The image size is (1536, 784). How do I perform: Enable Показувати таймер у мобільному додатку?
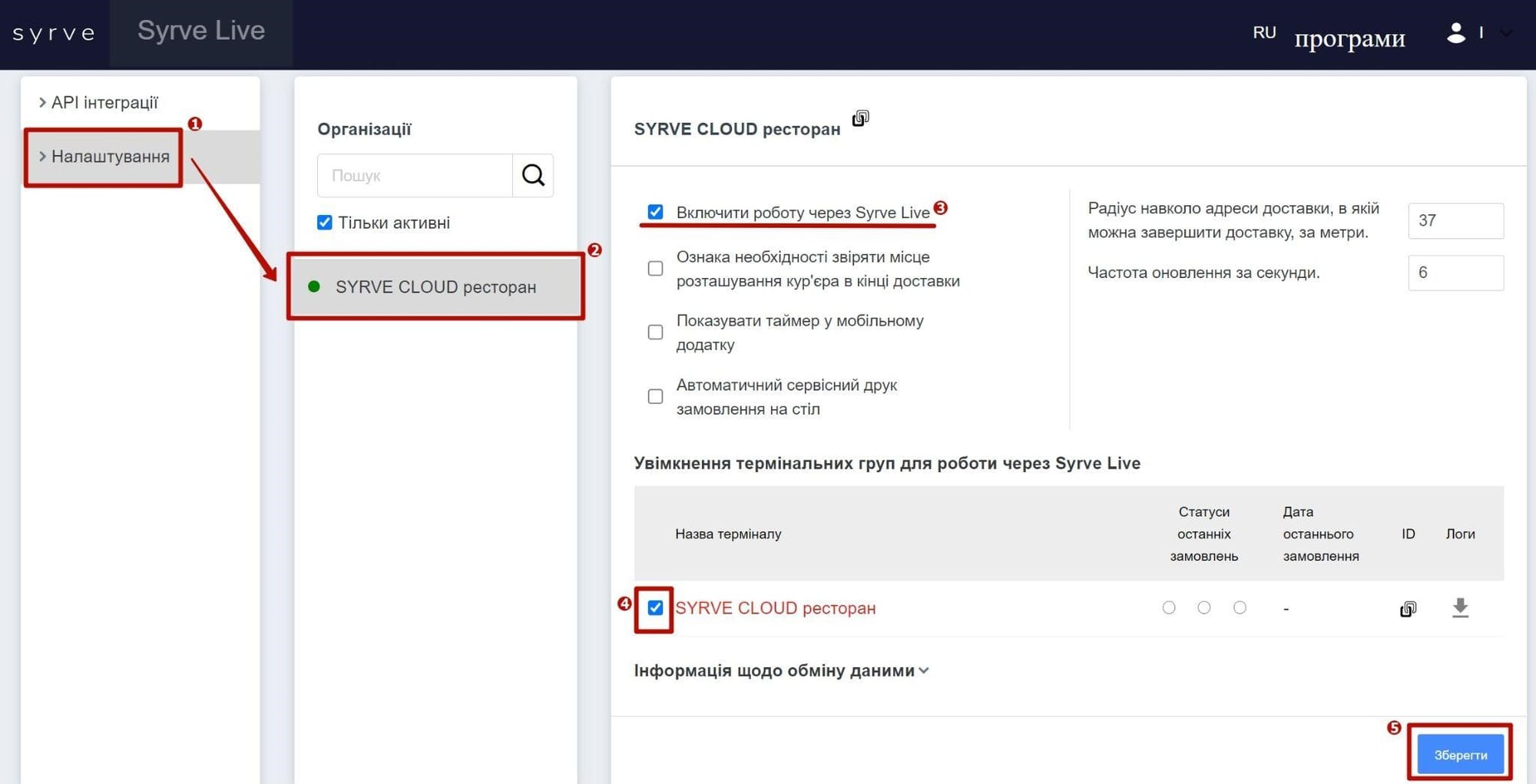[x=655, y=332]
